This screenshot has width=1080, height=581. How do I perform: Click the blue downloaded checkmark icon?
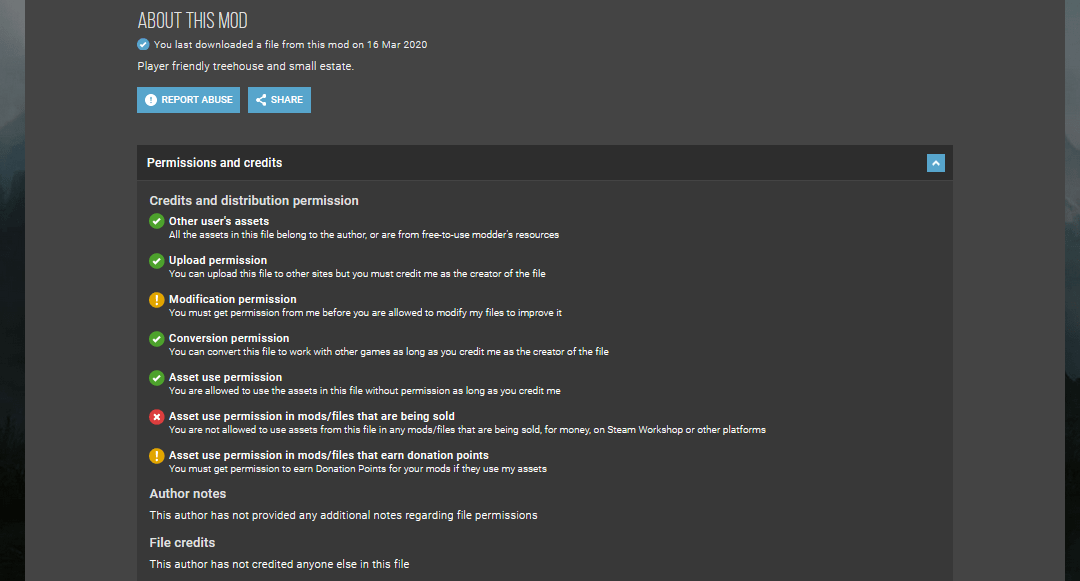[x=143, y=45]
